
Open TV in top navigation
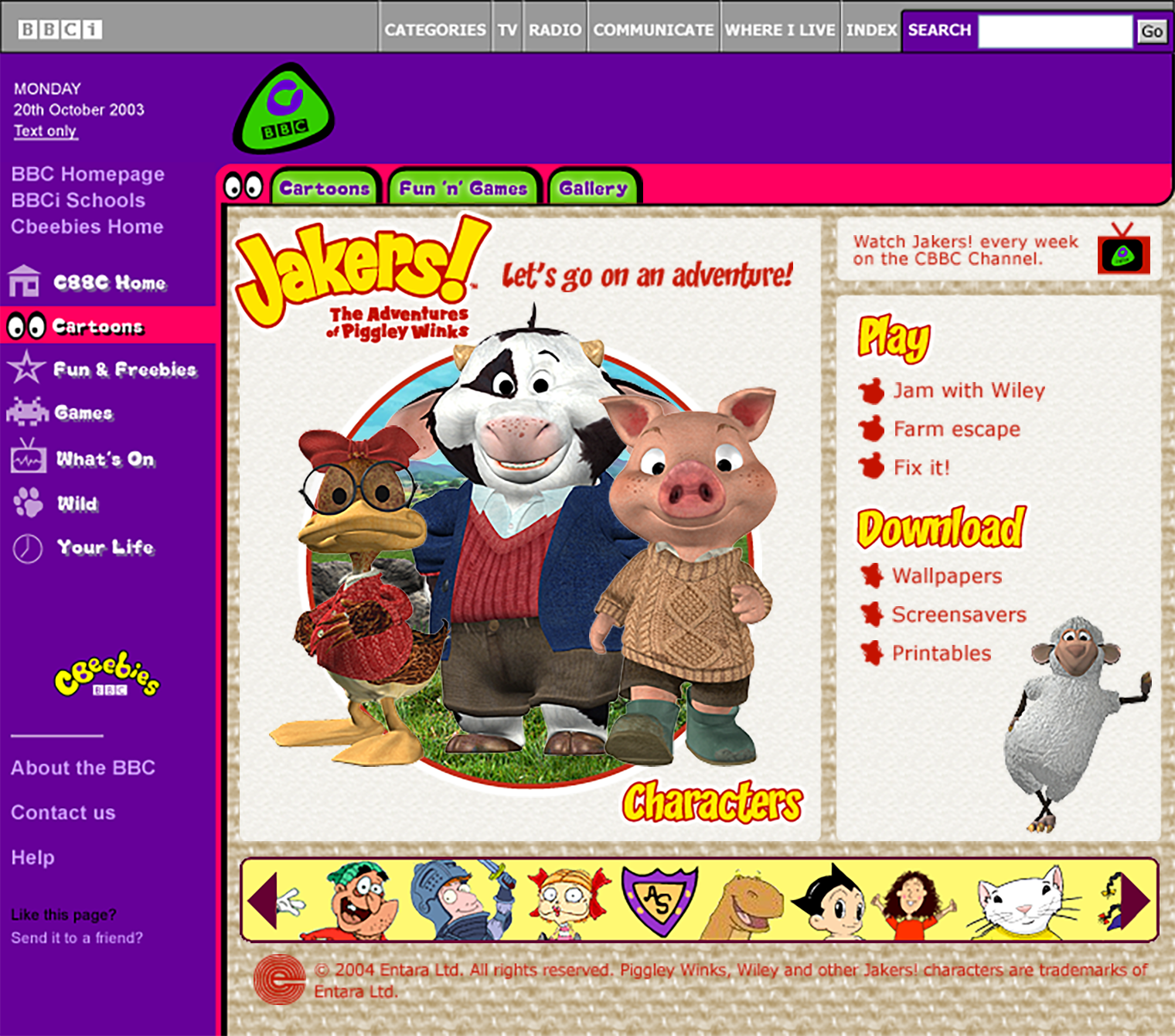click(x=507, y=29)
